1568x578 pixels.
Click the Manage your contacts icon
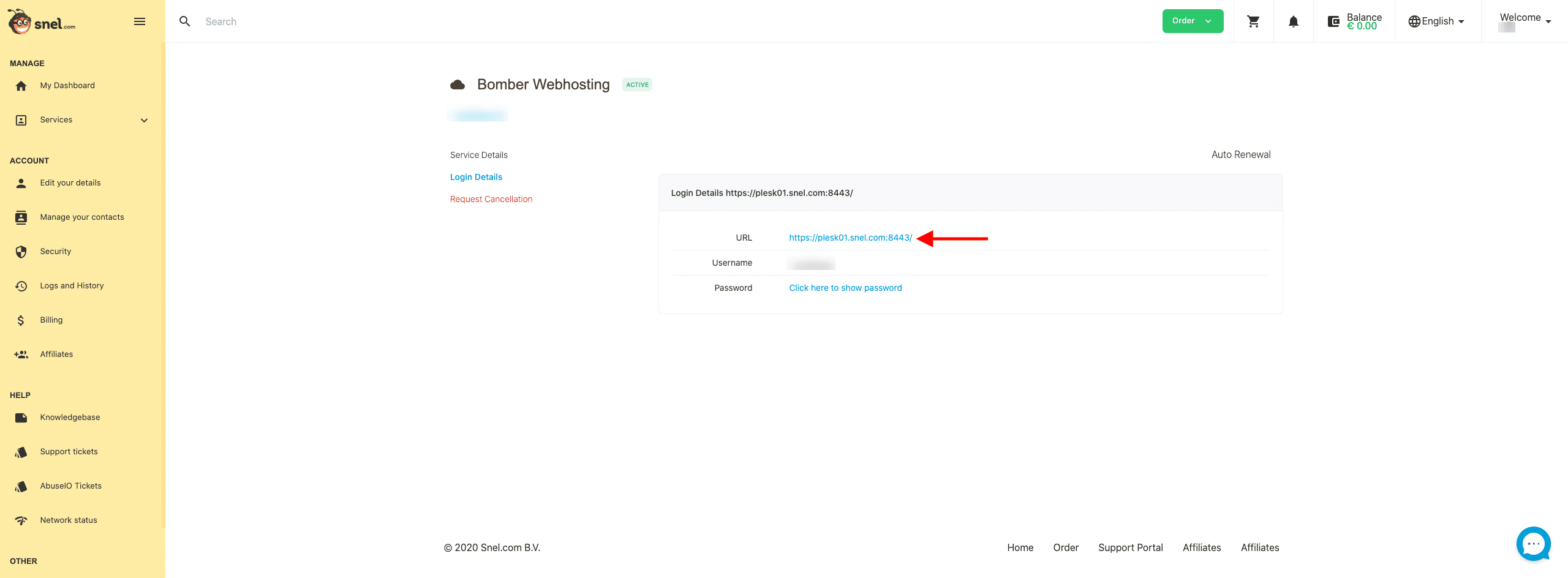[x=21, y=217]
